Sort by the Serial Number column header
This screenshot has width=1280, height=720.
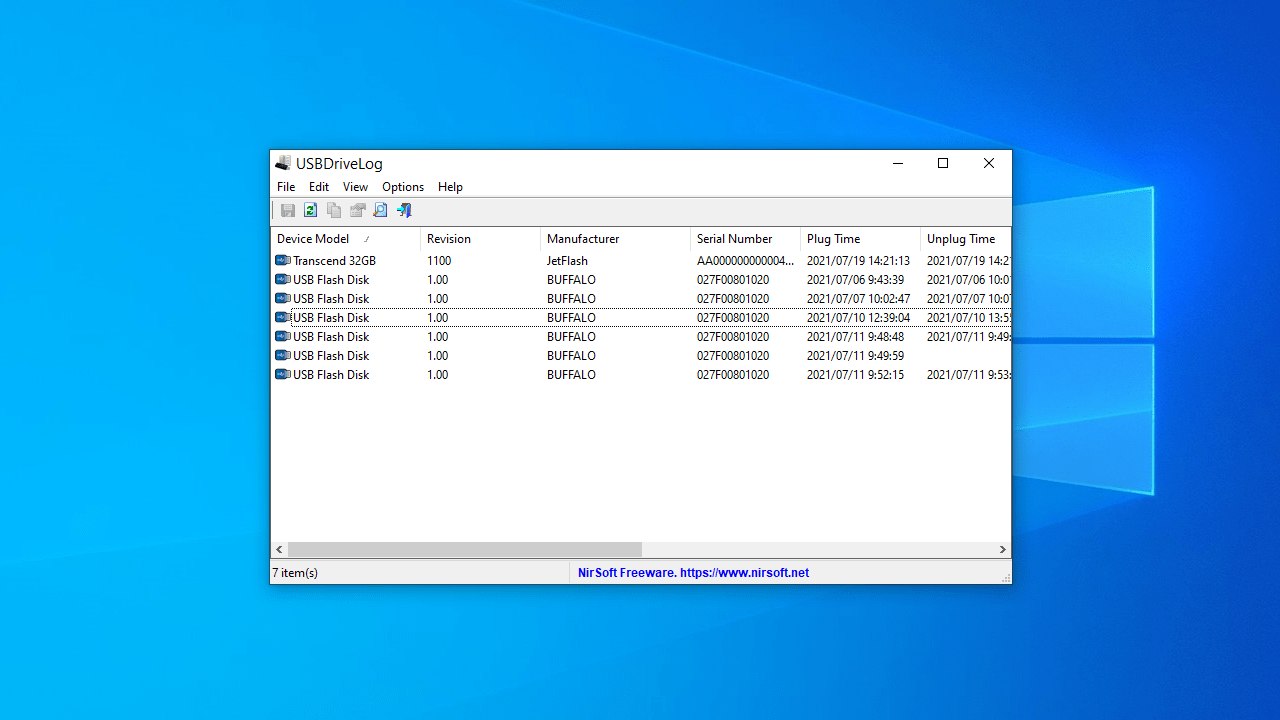tap(746, 239)
